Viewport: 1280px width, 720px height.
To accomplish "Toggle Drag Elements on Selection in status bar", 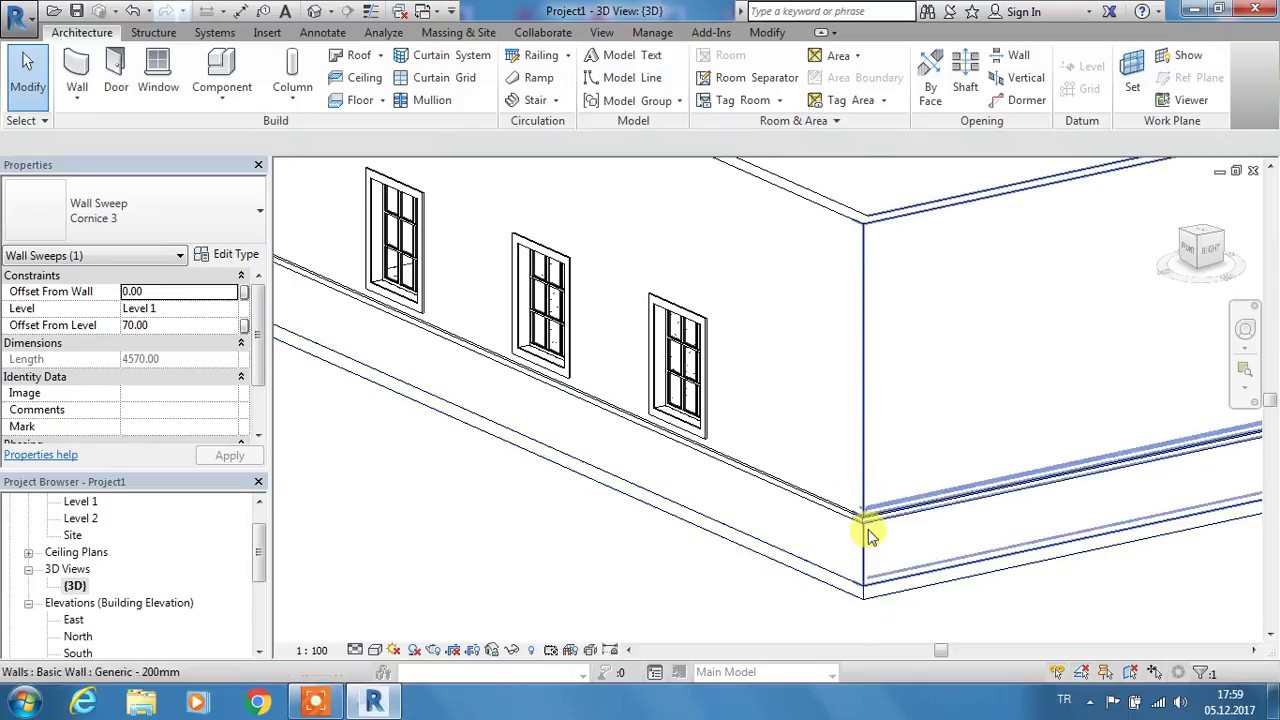I will click(1154, 672).
